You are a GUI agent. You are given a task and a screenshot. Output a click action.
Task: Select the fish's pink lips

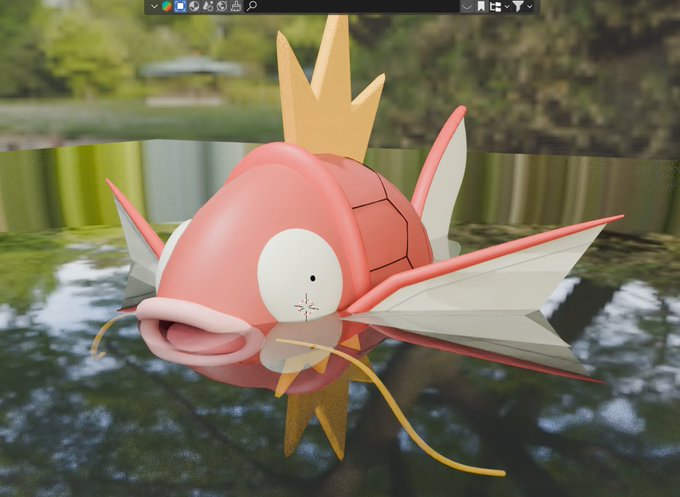pyautogui.click(x=199, y=332)
